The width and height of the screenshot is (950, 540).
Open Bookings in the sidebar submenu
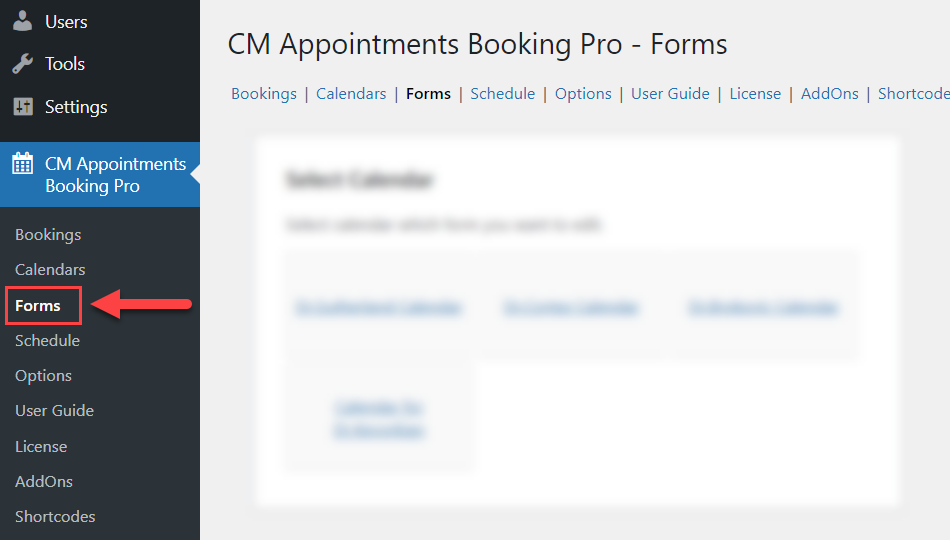pyautogui.click(x=48, y=235)
